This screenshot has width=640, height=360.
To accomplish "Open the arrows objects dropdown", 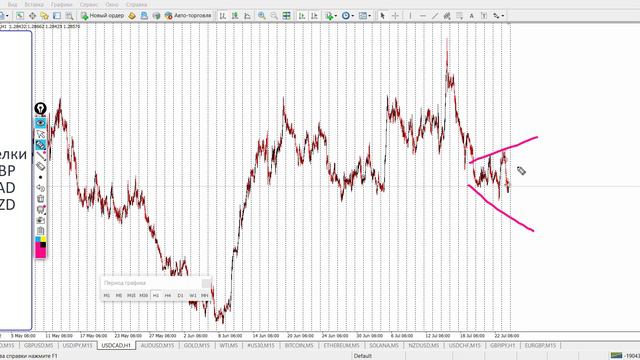I will [x=498, y=16].
